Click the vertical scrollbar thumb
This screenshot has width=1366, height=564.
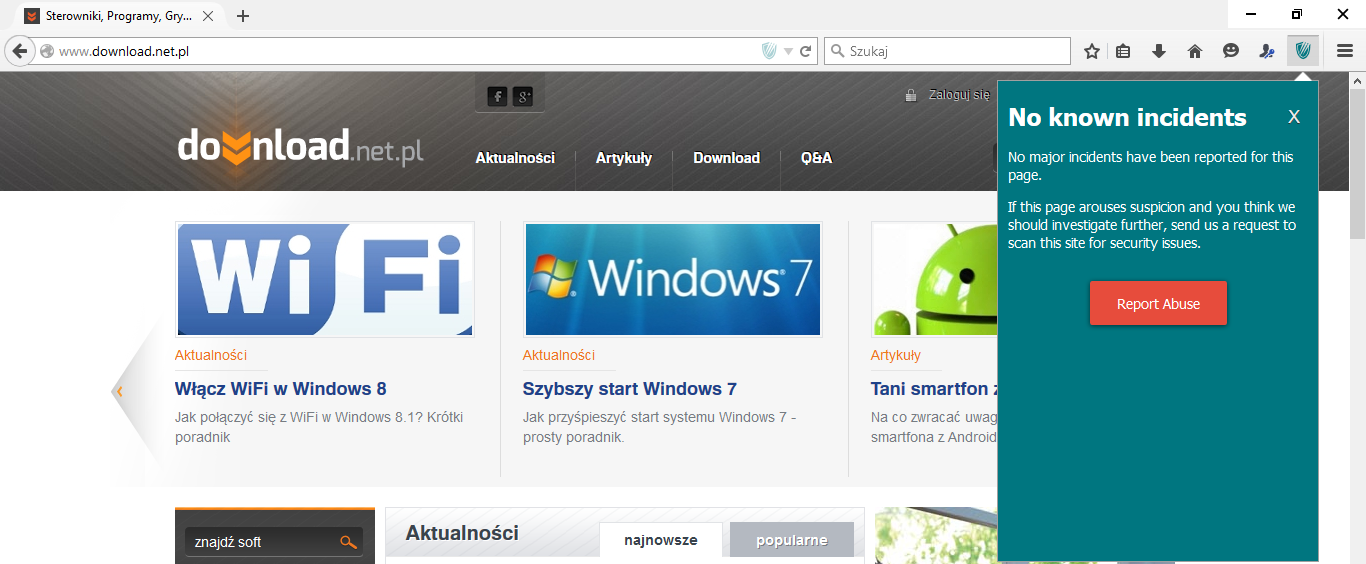(1357, 164)
